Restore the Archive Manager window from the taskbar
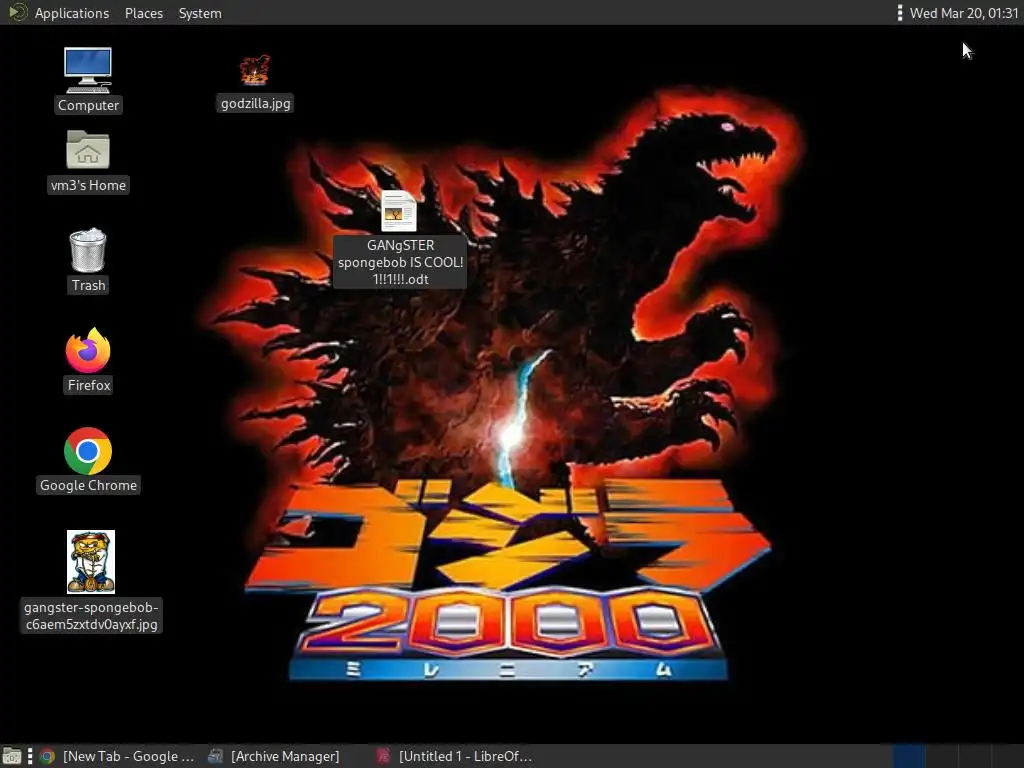 tap(274, 756)
